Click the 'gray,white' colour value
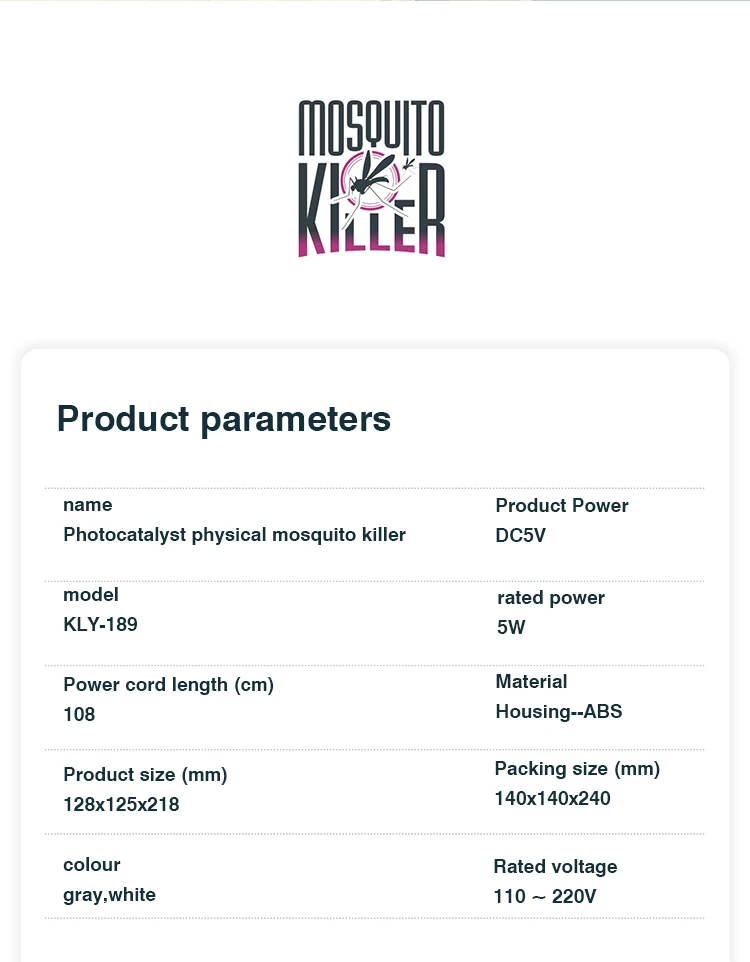Image resolution: width=750 pixels, height=962 pixels. pos(109,895)
